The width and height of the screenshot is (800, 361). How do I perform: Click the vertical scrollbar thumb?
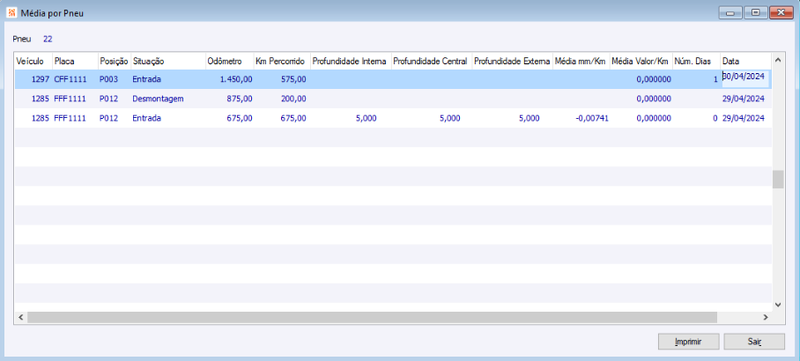[778, 179]
